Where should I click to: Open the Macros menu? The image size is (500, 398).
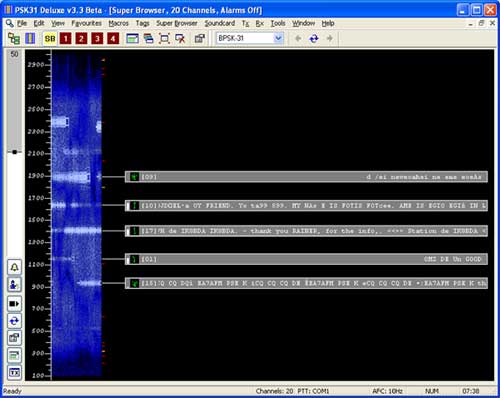coord(118,23)
